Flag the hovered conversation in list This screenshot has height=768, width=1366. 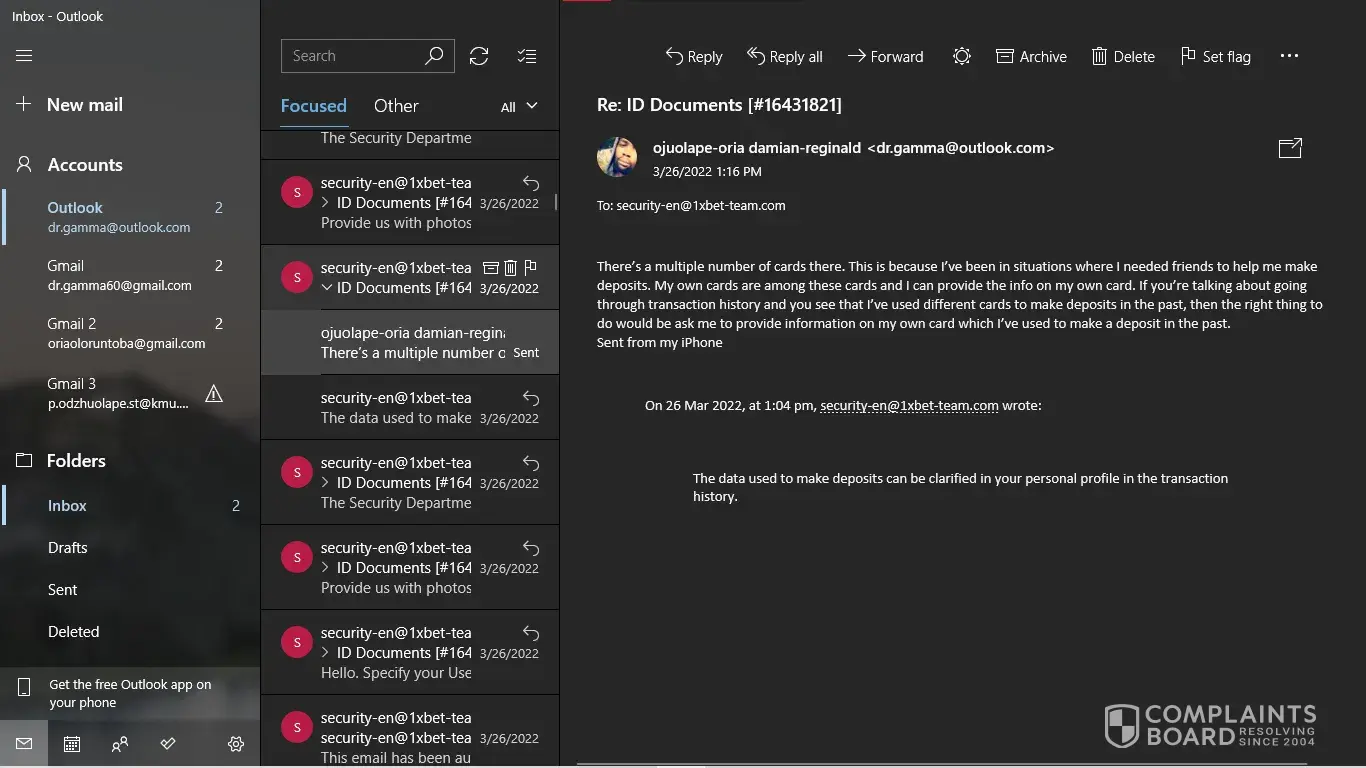click(531, 268)
